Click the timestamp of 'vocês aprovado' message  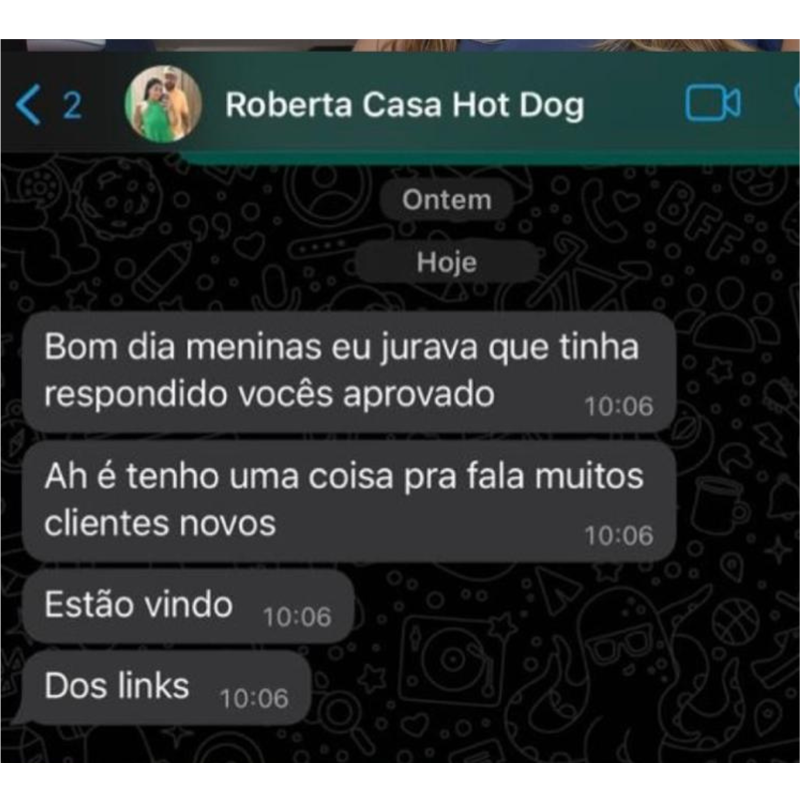pyautogui.click(x=619, y=407)
